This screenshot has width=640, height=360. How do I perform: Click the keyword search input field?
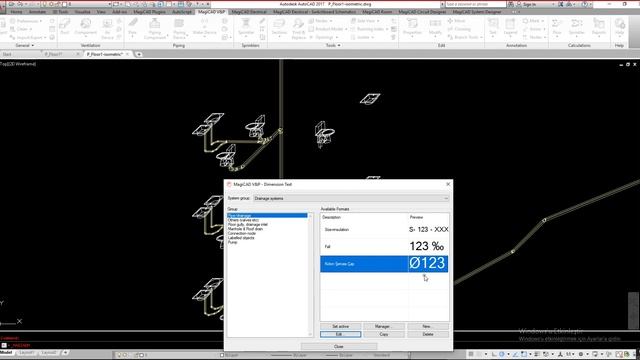475,4
